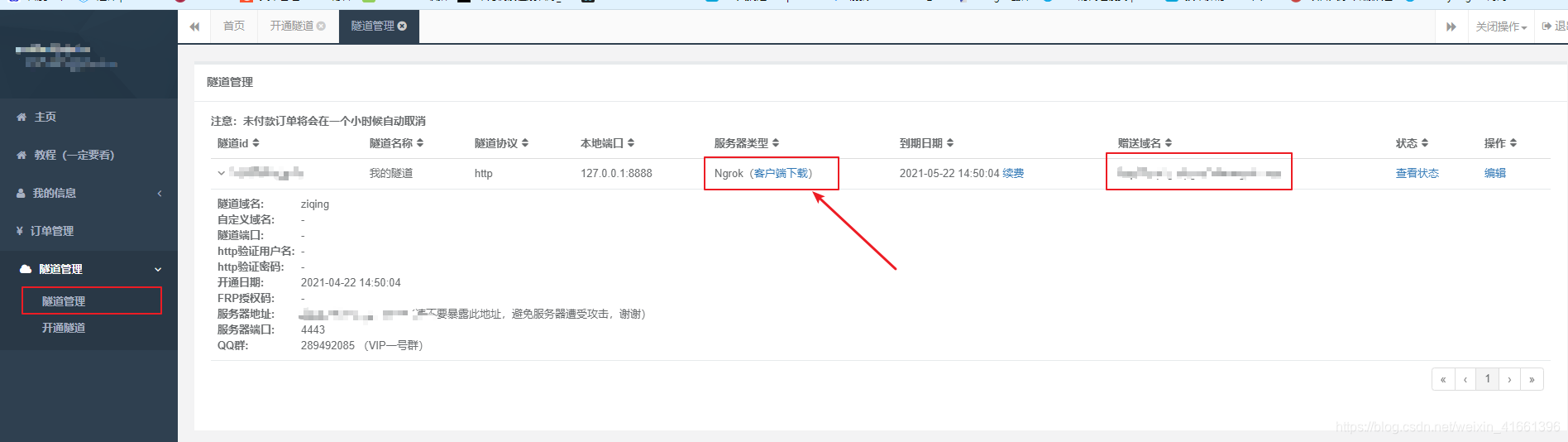Sort table by 操作 column
The image size is (1568, 442).
tap(1500, 143)
